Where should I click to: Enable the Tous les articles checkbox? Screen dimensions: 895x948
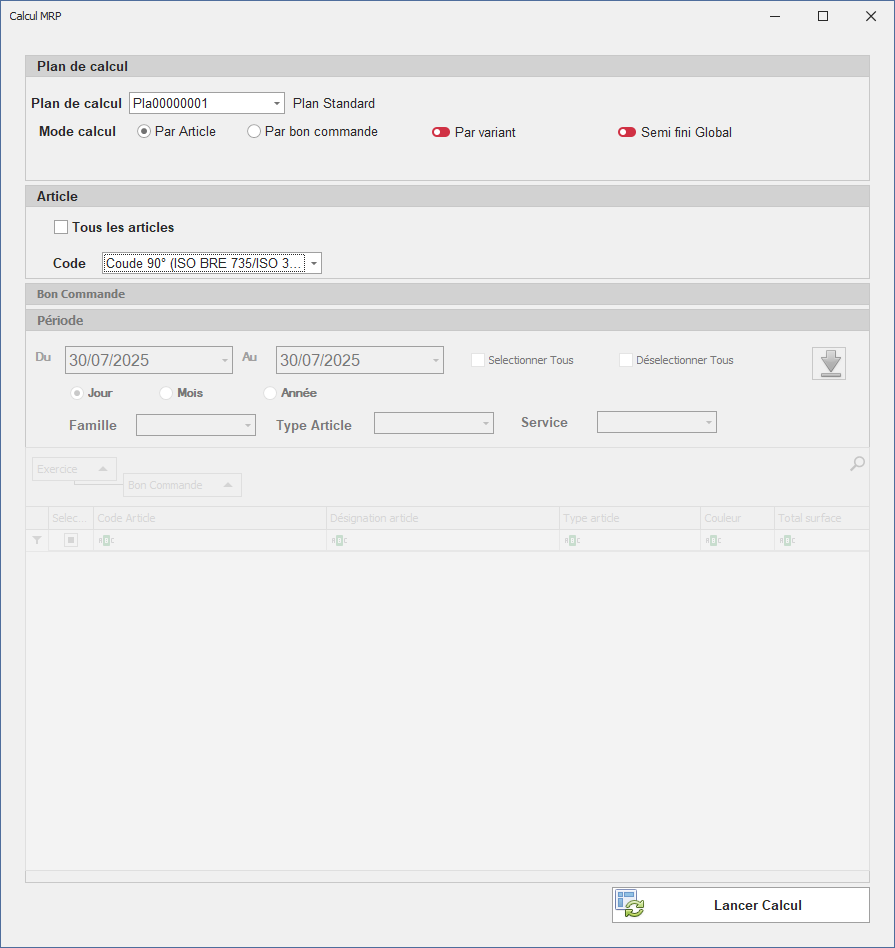61,227
